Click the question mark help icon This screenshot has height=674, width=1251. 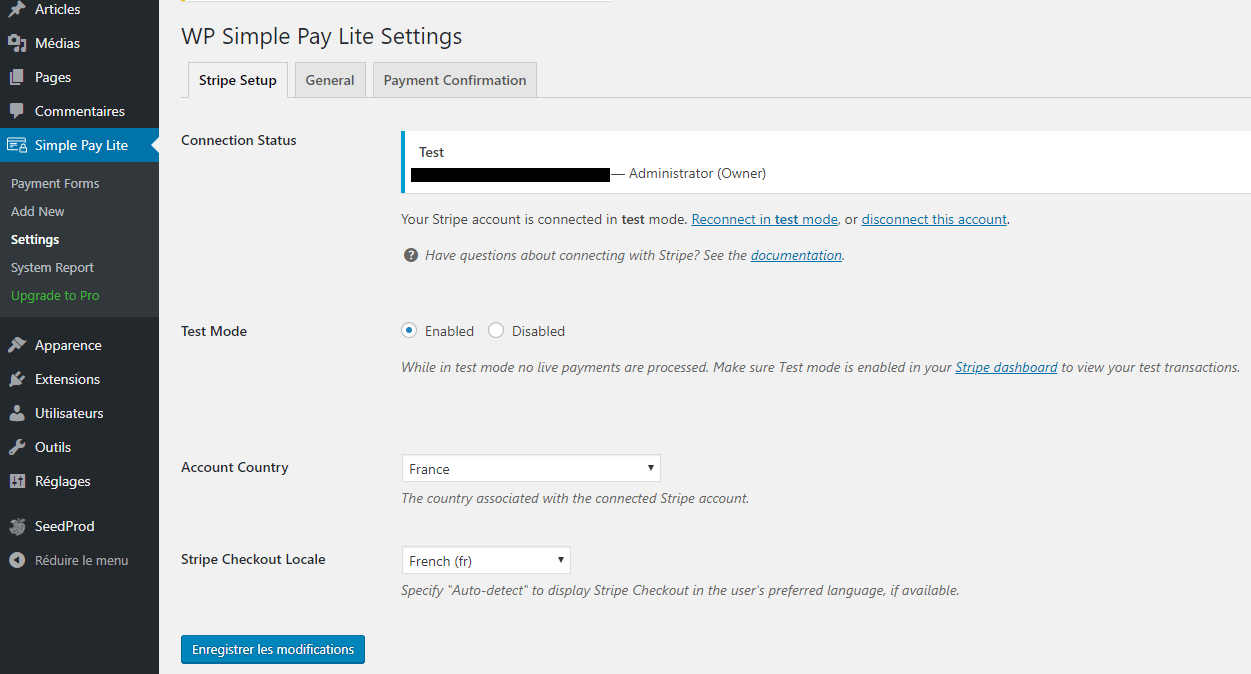coord(410,255)
